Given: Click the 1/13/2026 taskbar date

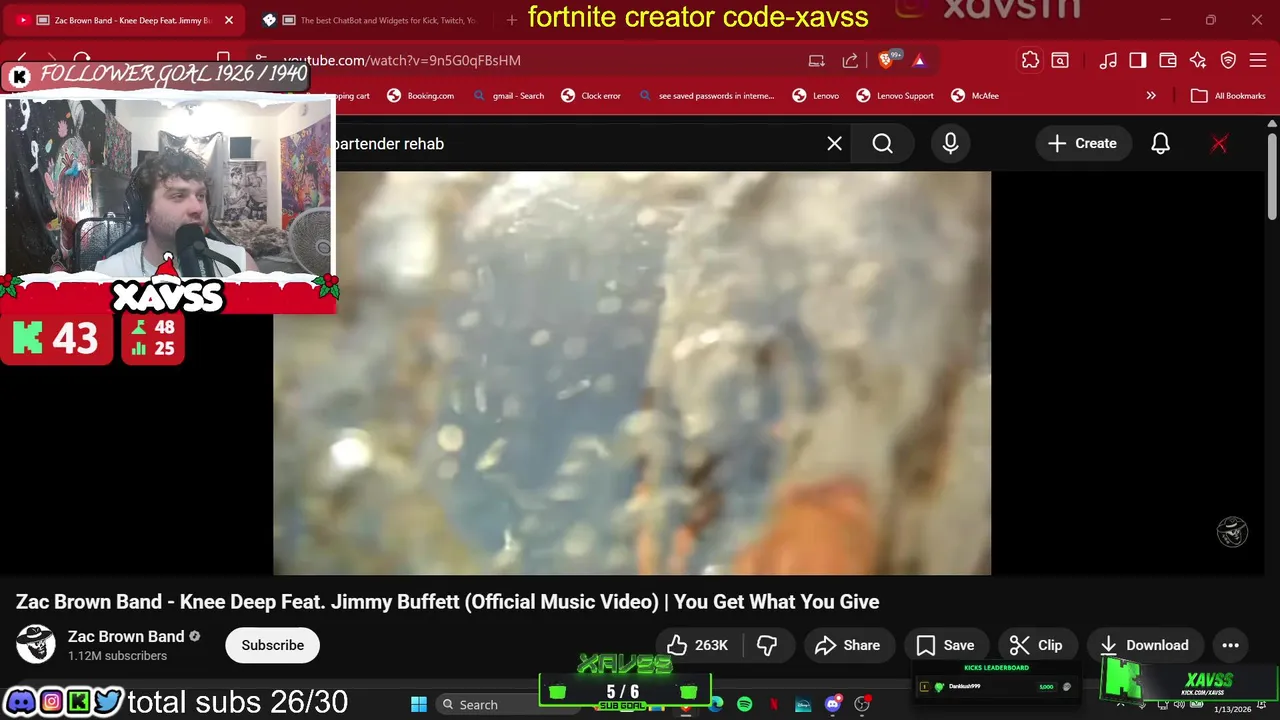Looking at the screenshot, I should click(1232, 709).
